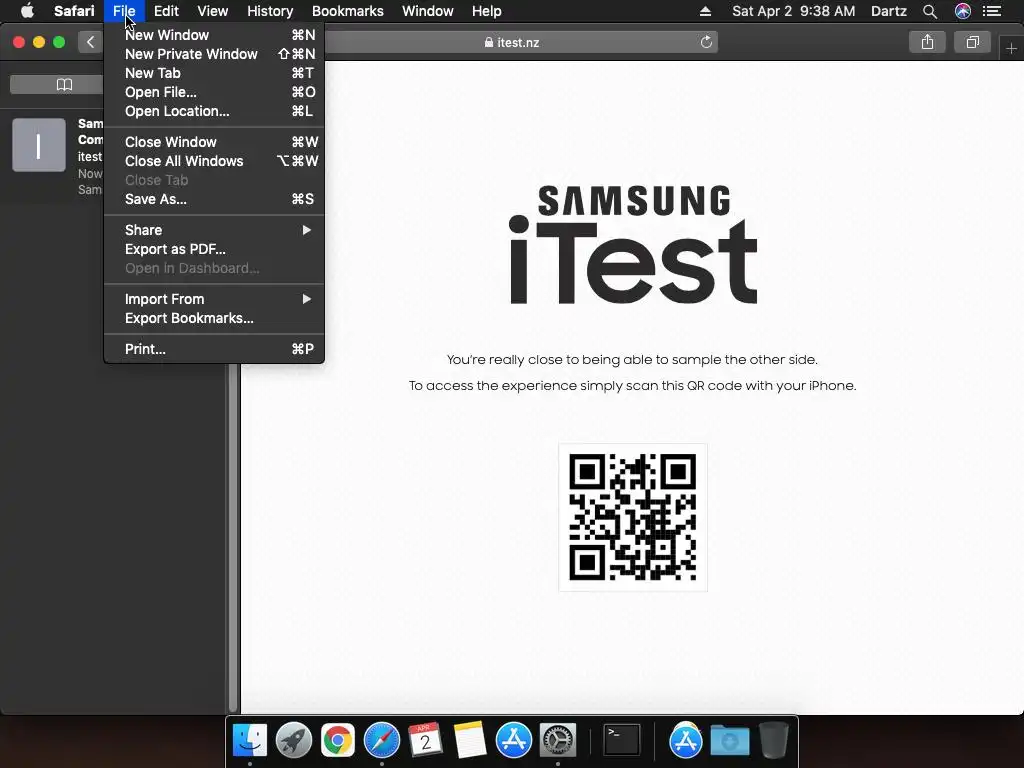Choose Export Bookmarks…
The width and height of the screenshot is (1024, 768).
pyautogui.click(x=214, y=318)
